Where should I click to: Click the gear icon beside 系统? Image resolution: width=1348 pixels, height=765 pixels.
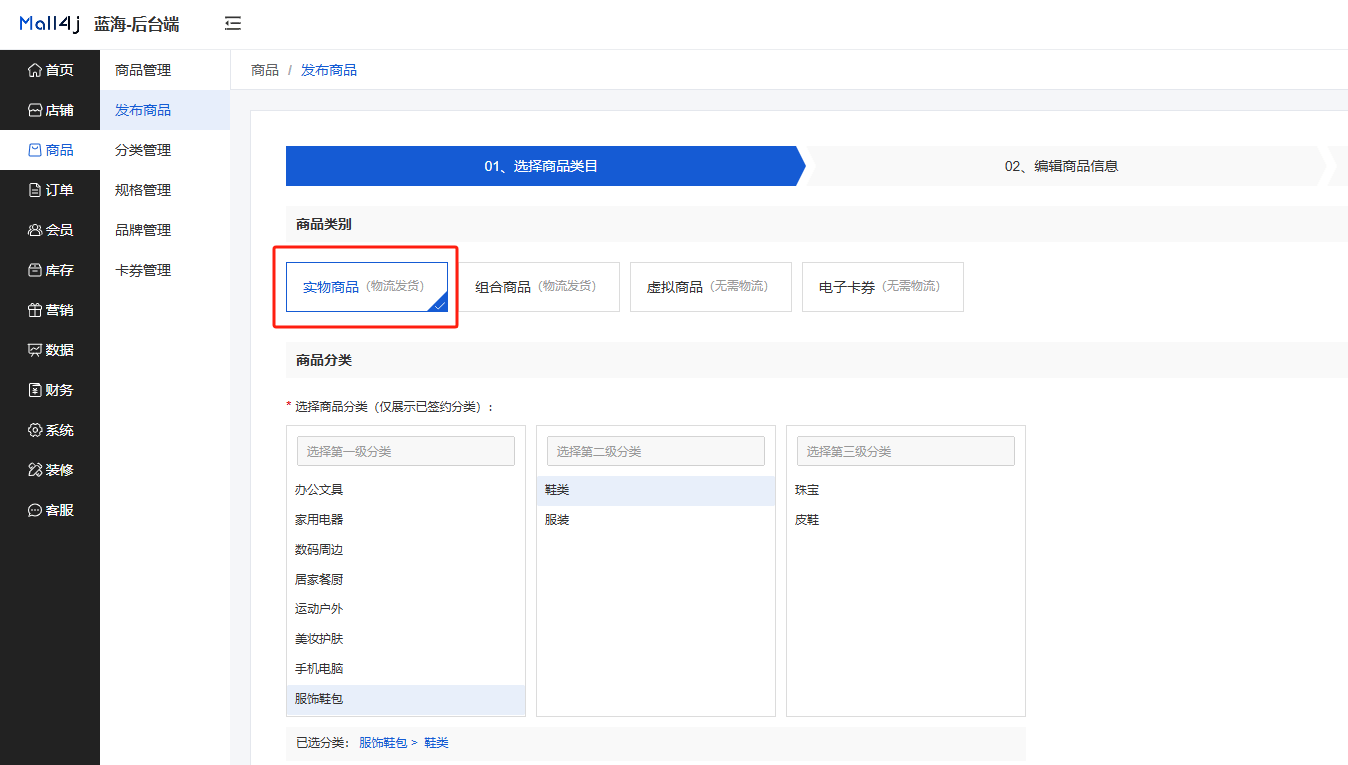pyautogui.click(x=35, y=430)
